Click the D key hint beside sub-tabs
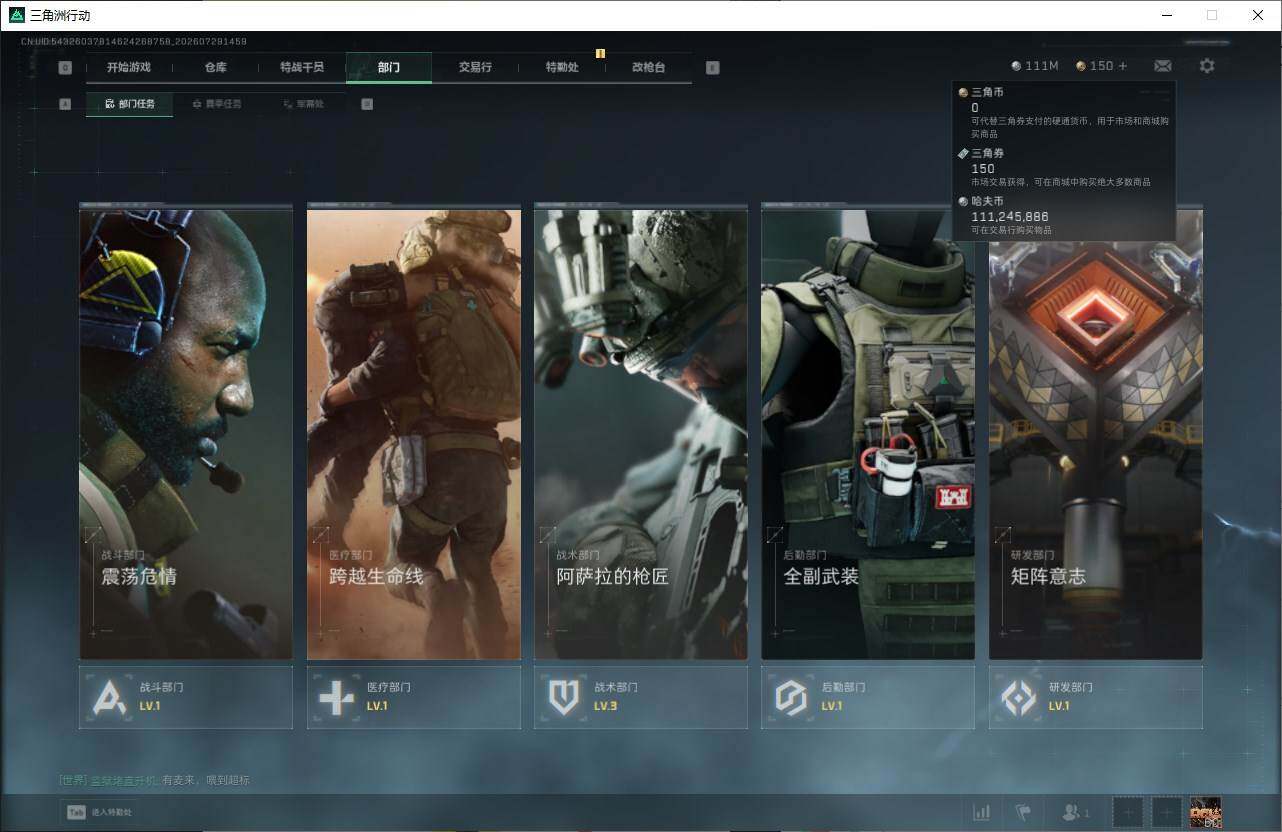This screenshot has height=832, width=1282. (x=367, y=104)
